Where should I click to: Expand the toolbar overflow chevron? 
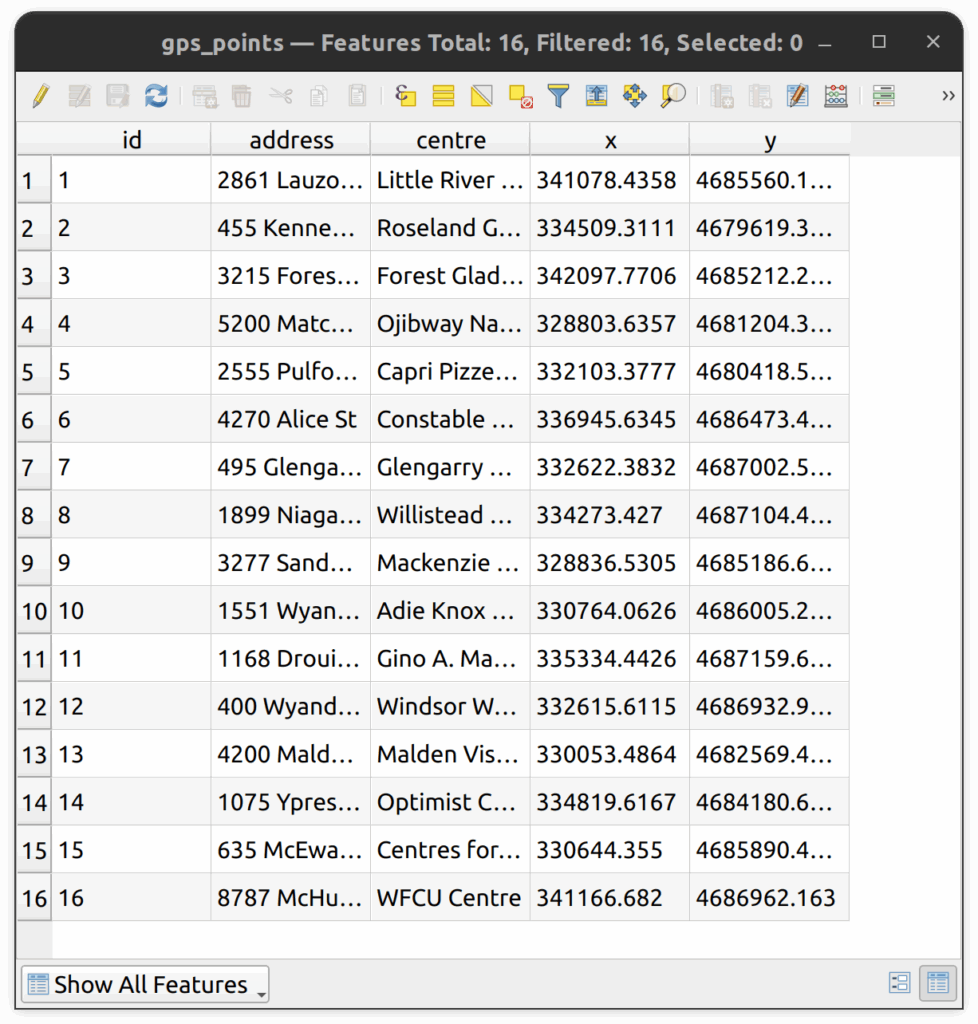948,96
